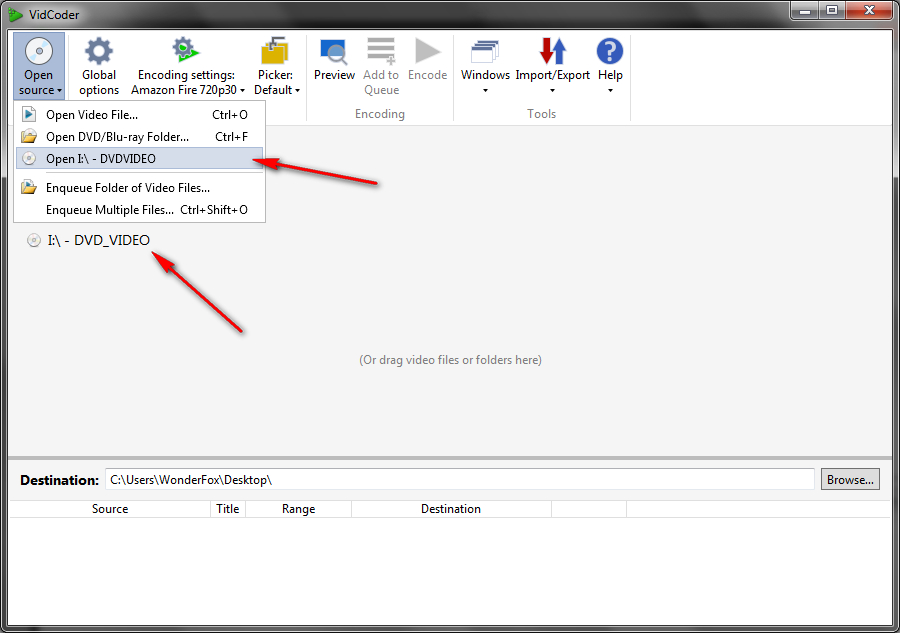
Task: Click the Add to Queue icon
Action: click(x=381, y=51)
